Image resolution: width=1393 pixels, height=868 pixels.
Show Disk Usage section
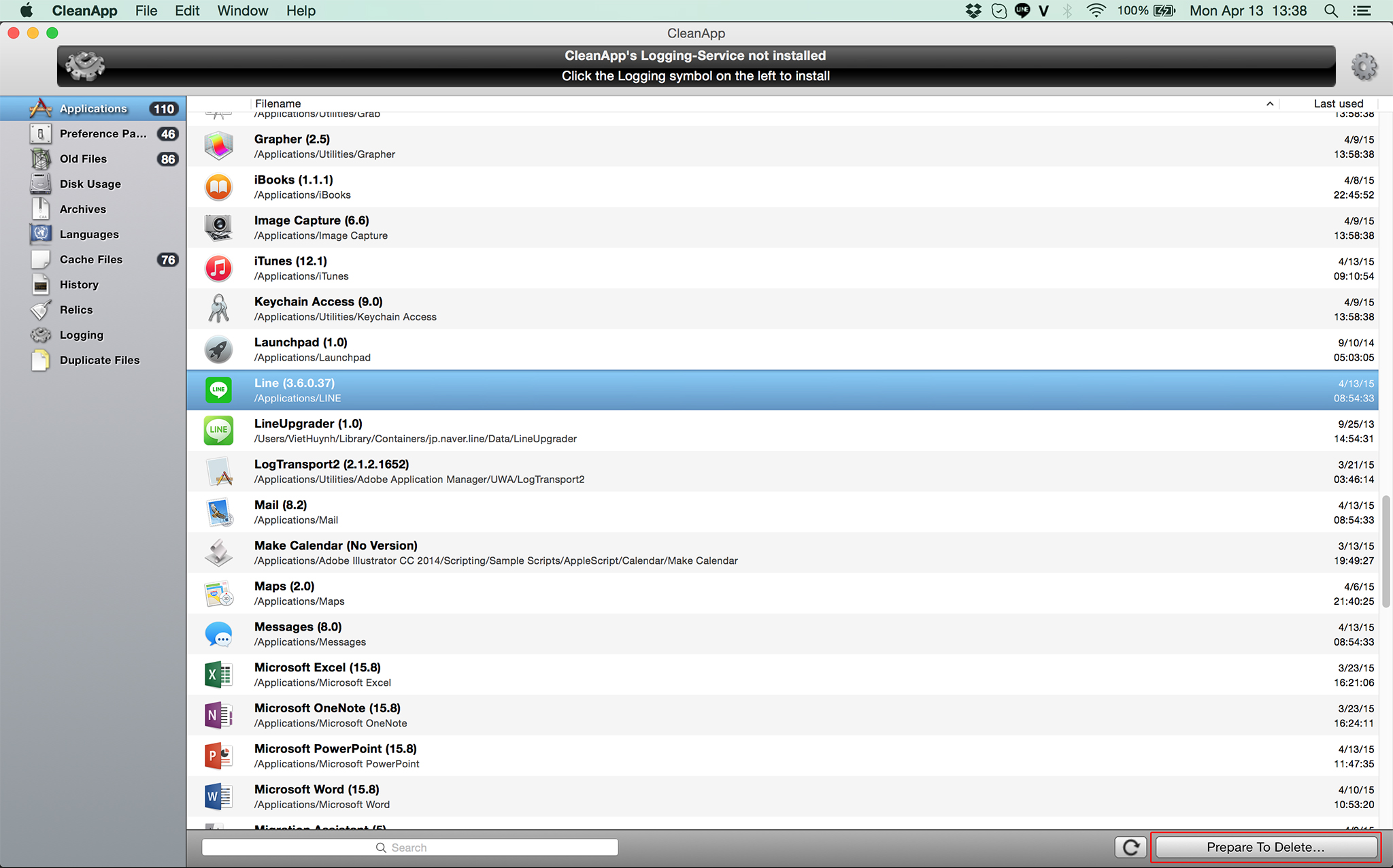click(x=93, y=184)
